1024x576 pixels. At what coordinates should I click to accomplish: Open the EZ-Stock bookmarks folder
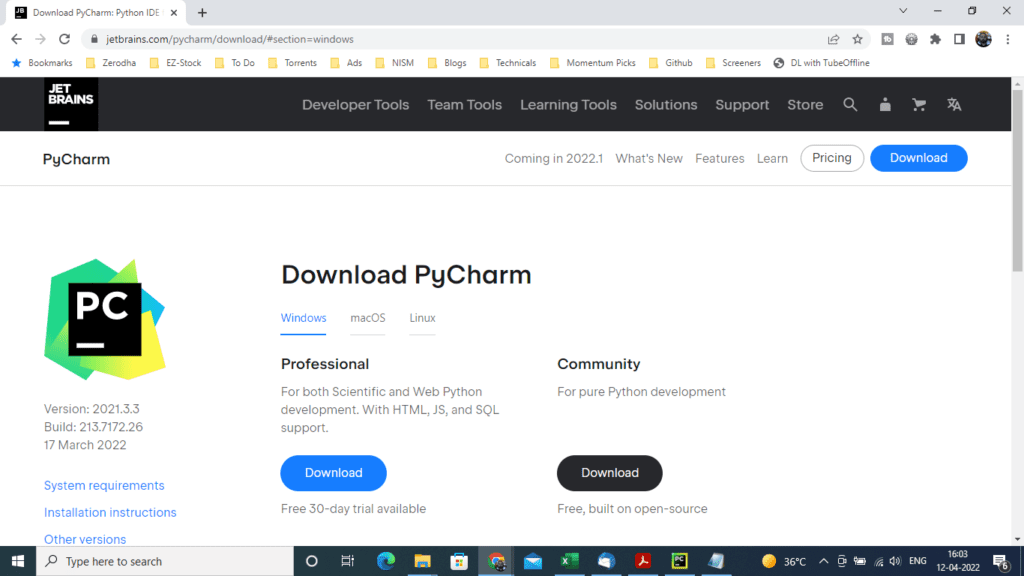pyautogui.click(x=175, y=63)
